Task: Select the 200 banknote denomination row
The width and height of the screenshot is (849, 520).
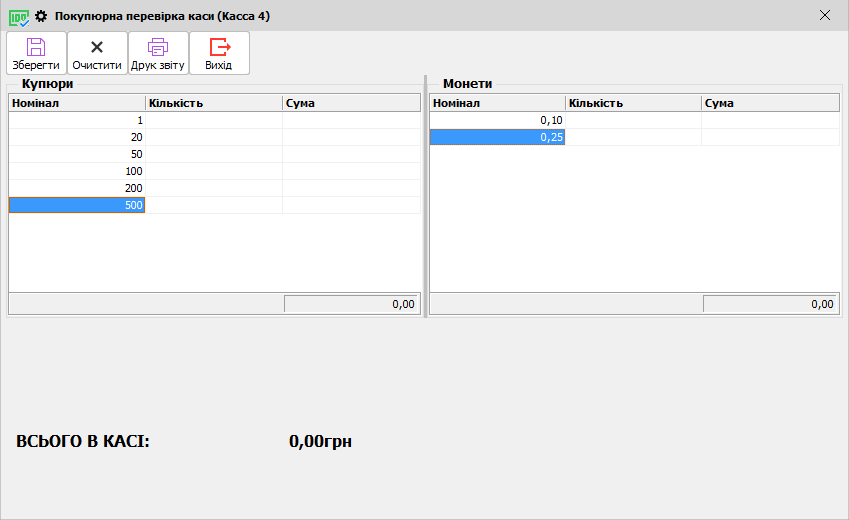Action: point(77,188)
